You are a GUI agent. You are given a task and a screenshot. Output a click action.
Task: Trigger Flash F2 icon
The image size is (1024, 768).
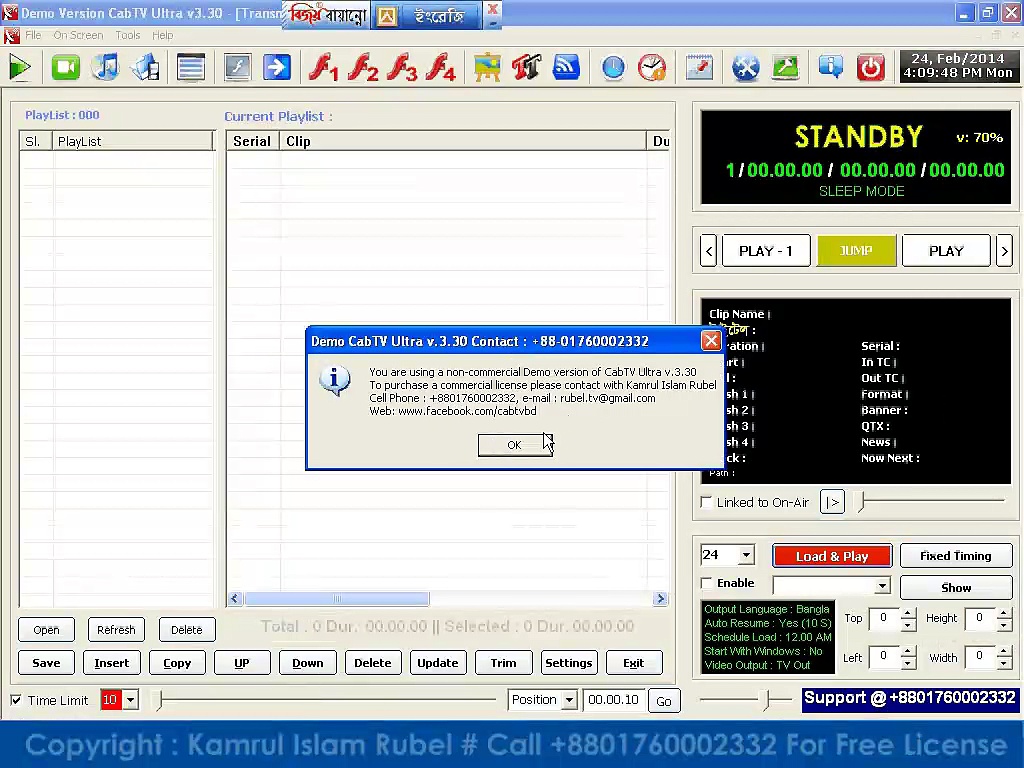point(364,67)
